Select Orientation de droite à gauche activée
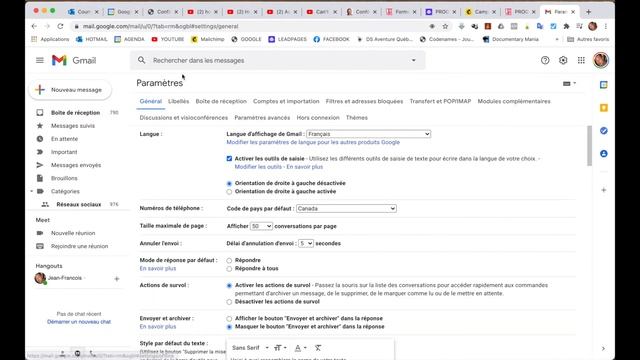 229,191
